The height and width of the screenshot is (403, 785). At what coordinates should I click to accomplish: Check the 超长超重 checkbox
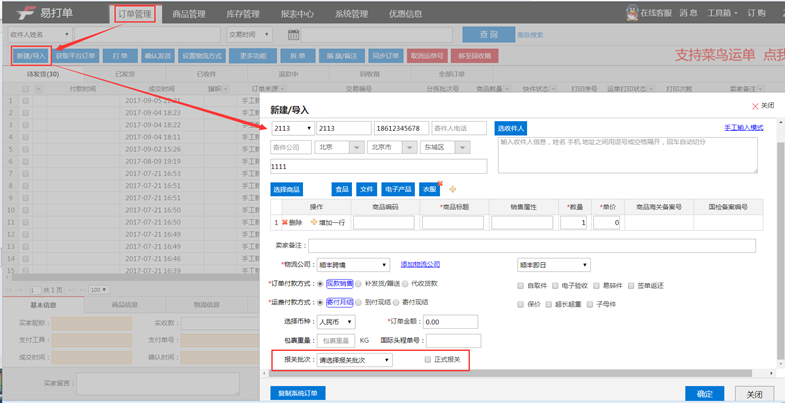[549, 304]
